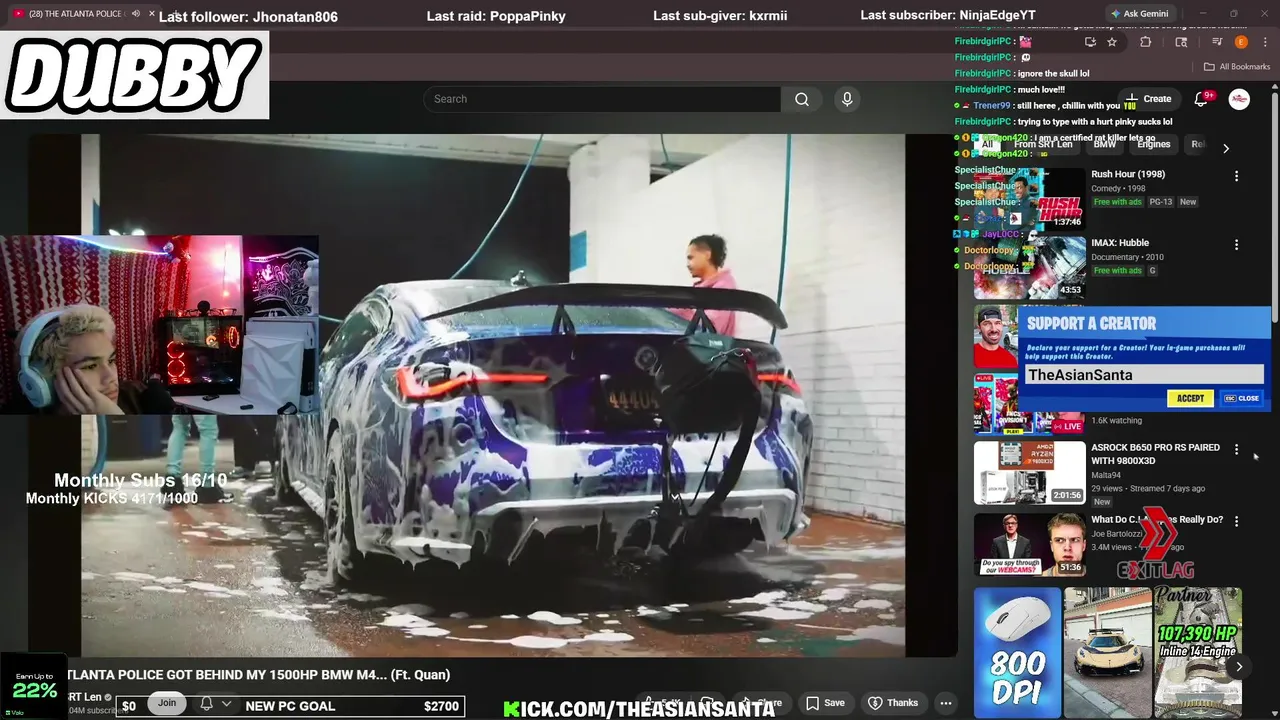The height and width of the screenshot is (720, 1280).
Task: Click the LIVE badge on stream thumbnail
Action: (1067, 426)
